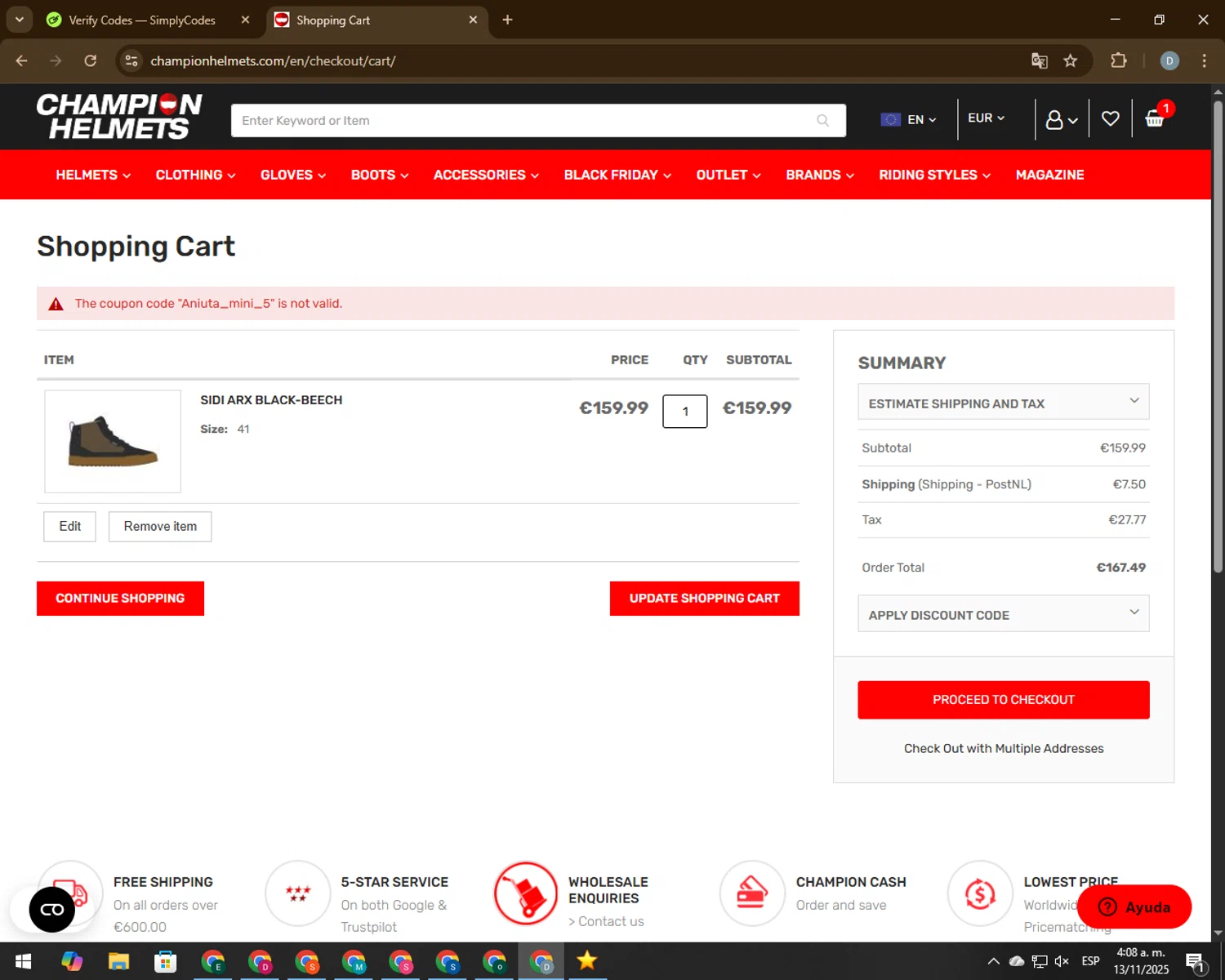Click the Champion Cash card icon
1225x980 pixels.
752,893
